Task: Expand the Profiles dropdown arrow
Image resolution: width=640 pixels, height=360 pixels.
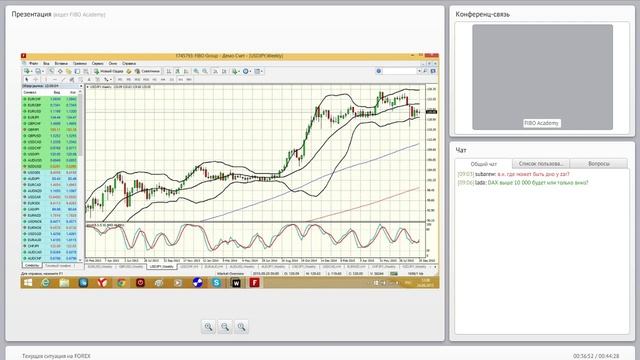Action: click(43, 71)
